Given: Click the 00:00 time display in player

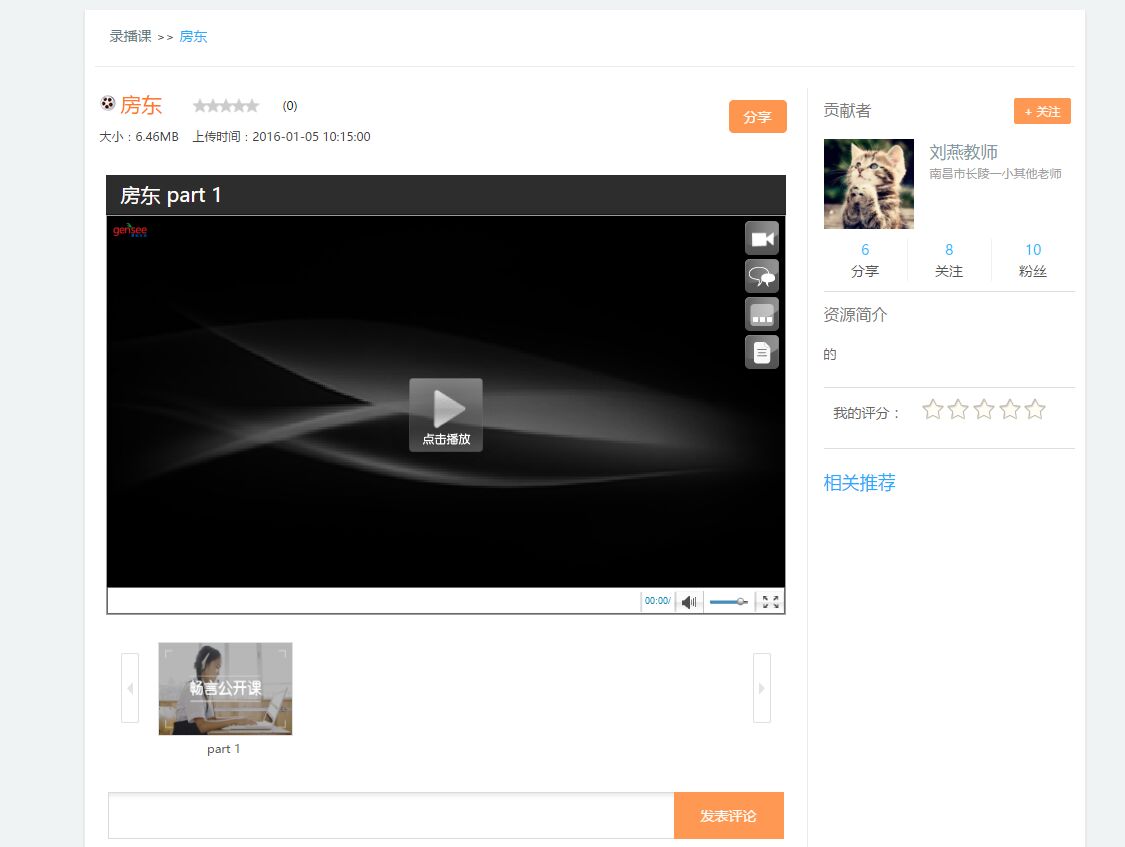Looking at the screenshot, I should 657,601.
